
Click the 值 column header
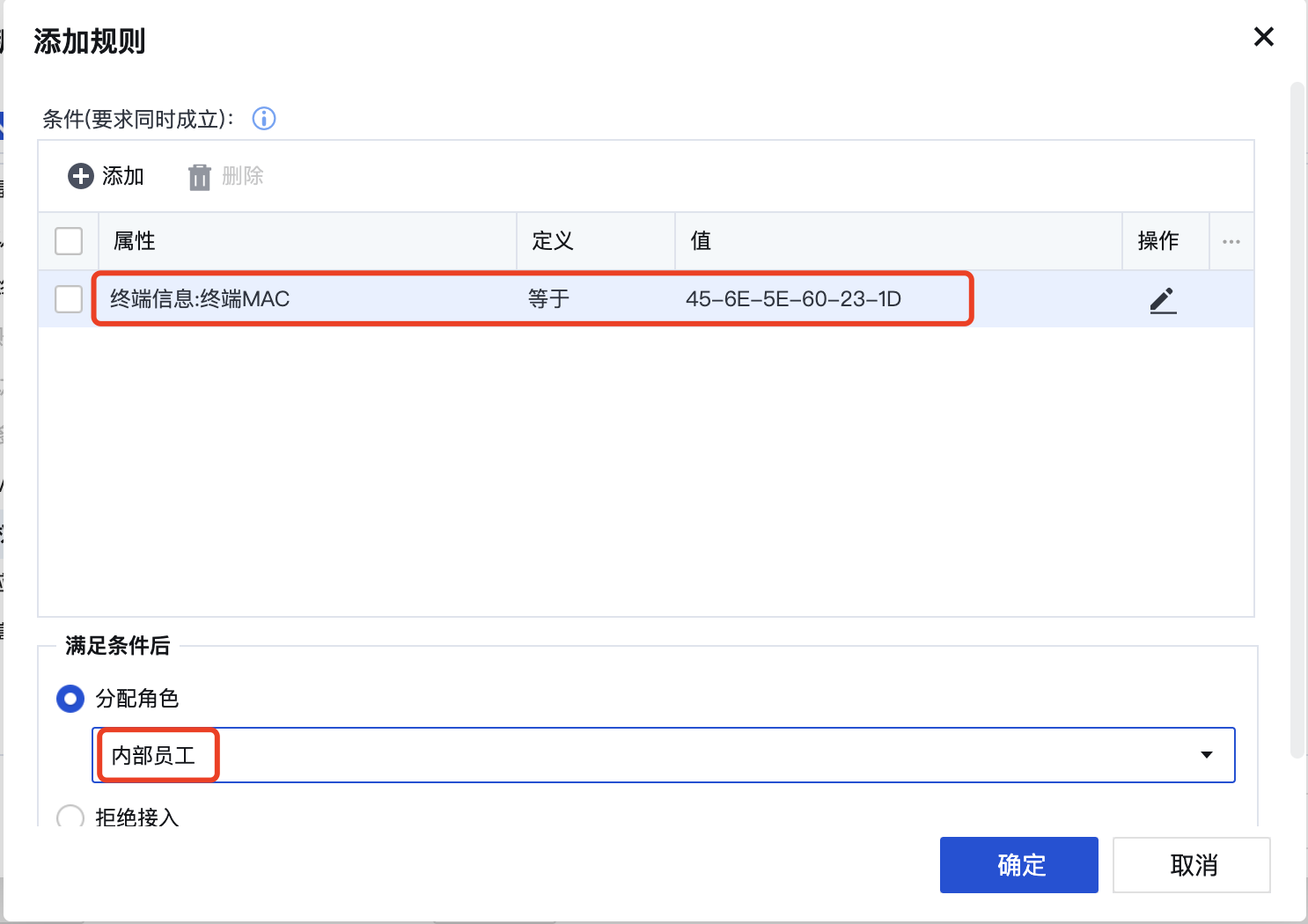pos(899,241)
